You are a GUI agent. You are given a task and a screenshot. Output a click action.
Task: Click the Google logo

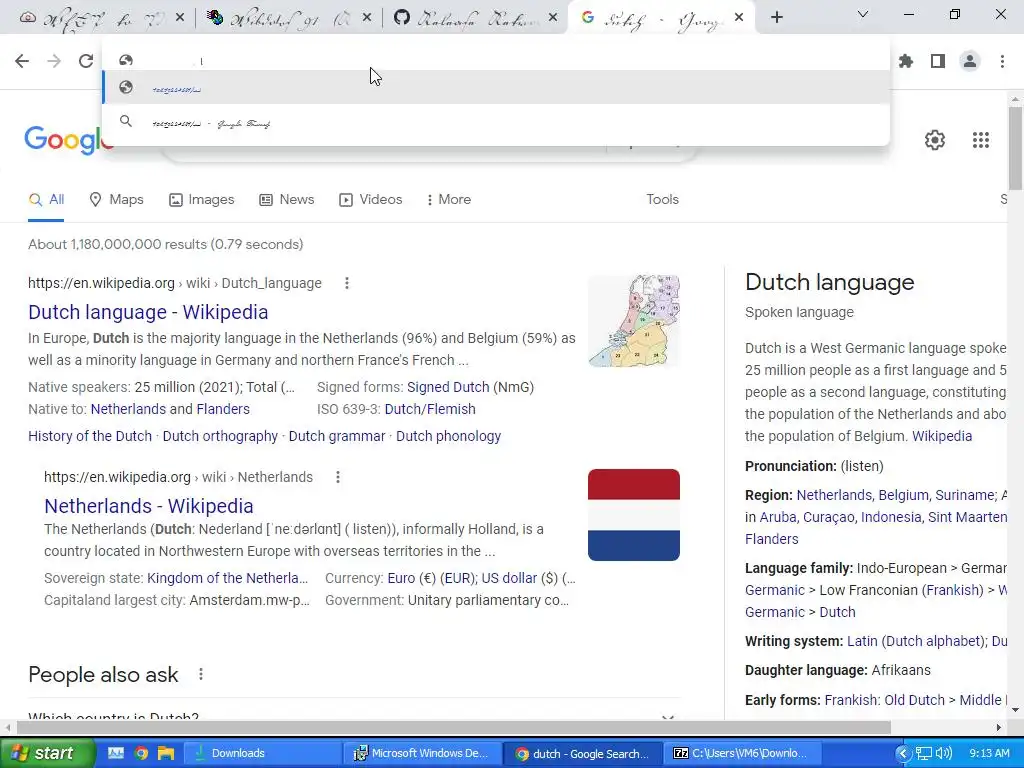pos(69,140)
